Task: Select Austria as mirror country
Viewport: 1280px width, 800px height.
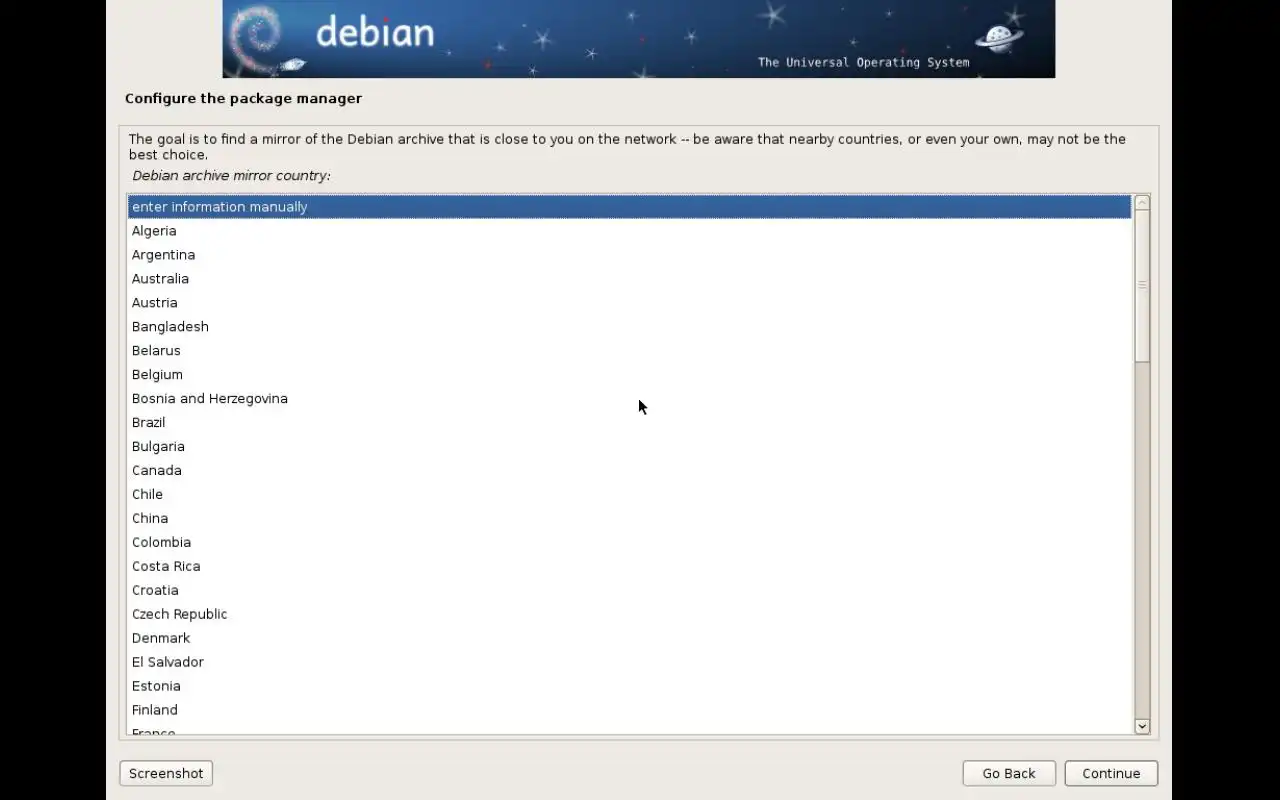Action: coord(629,303)
